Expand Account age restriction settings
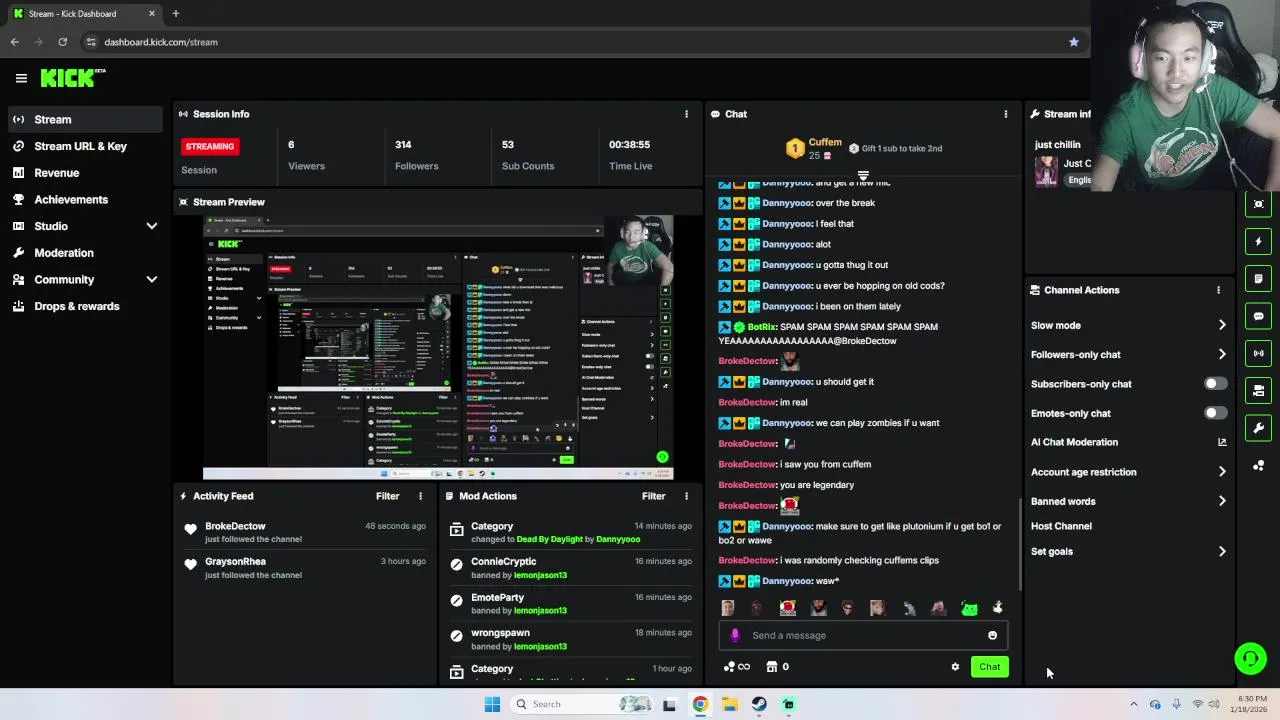The width and height of the screenshot is (1280, 720). coord(1222,472)
